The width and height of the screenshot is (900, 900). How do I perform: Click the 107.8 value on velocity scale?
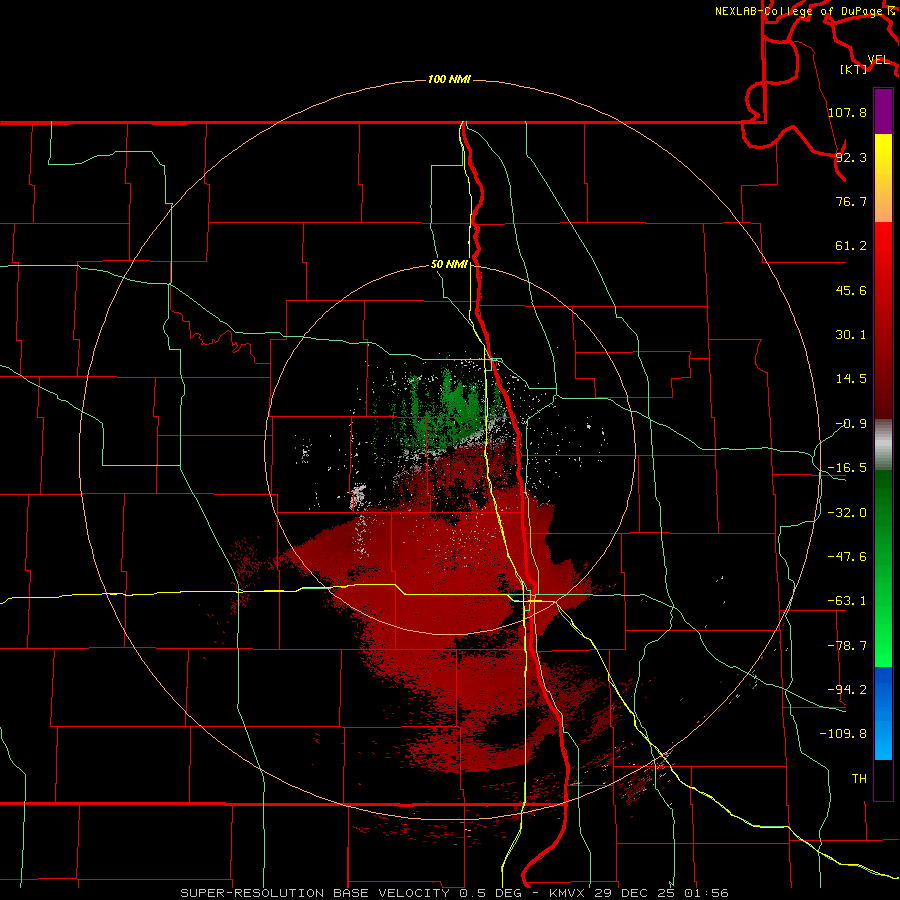click(847, 112)
